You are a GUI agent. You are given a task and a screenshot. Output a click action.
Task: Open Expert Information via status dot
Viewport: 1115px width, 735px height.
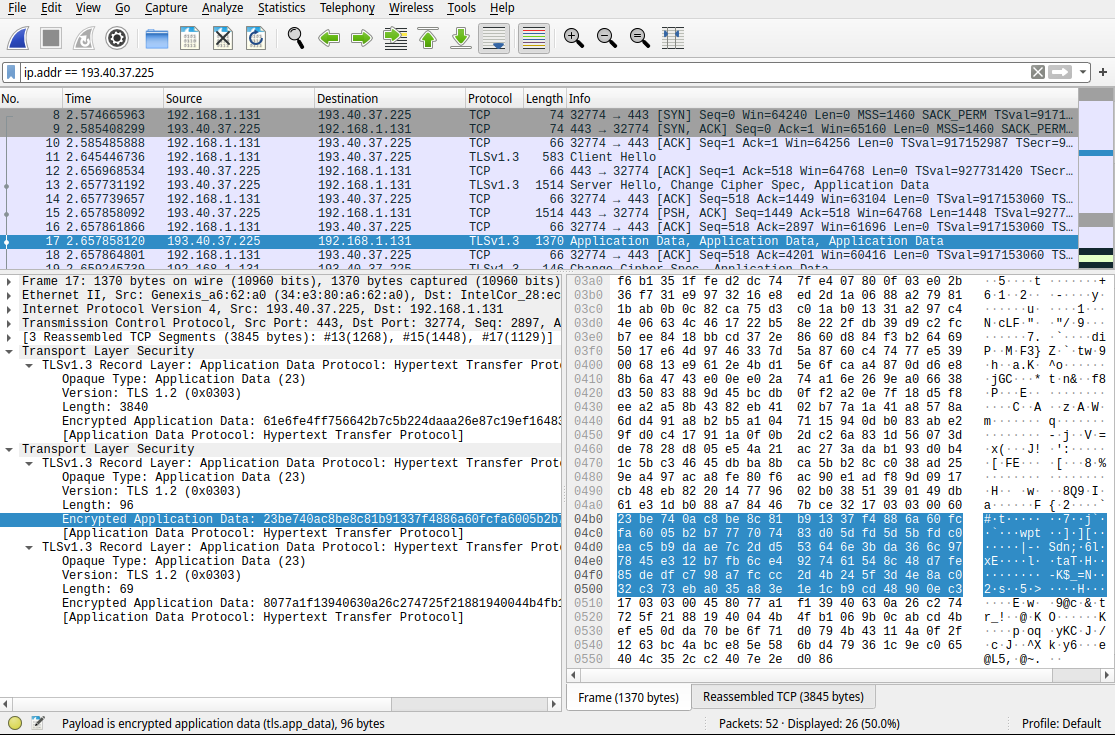pos(13,722)
